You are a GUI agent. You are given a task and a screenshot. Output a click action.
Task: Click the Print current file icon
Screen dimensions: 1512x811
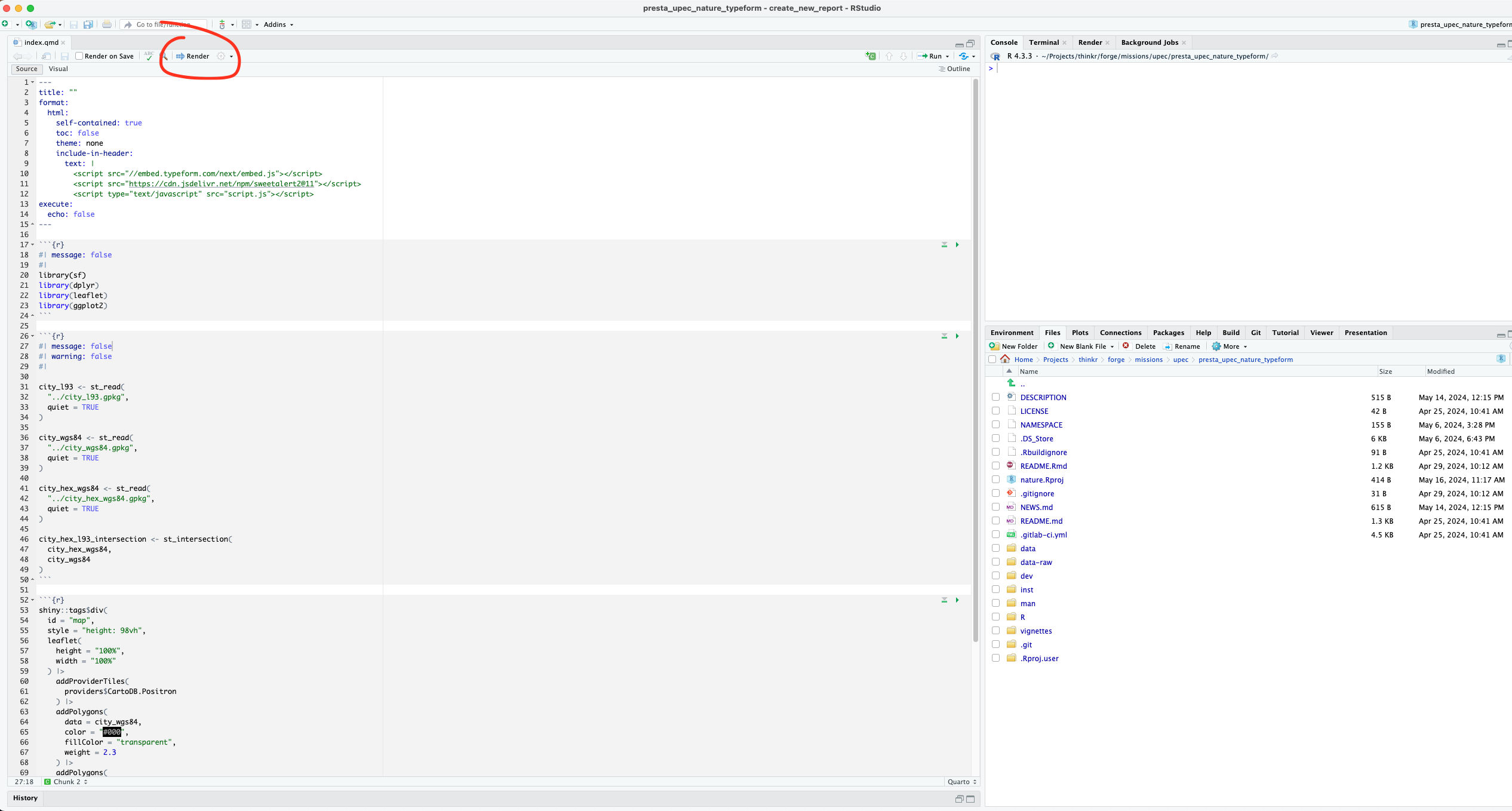(x=107, y=24)
